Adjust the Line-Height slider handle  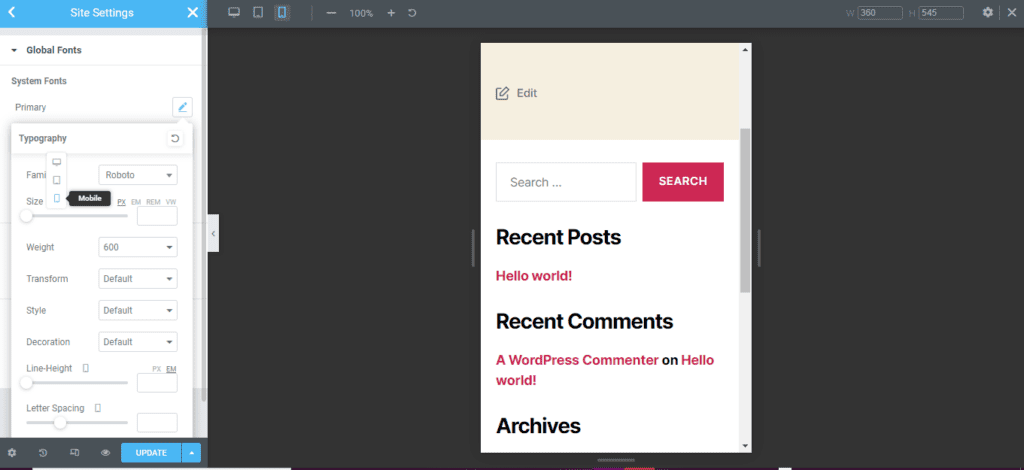26,383
